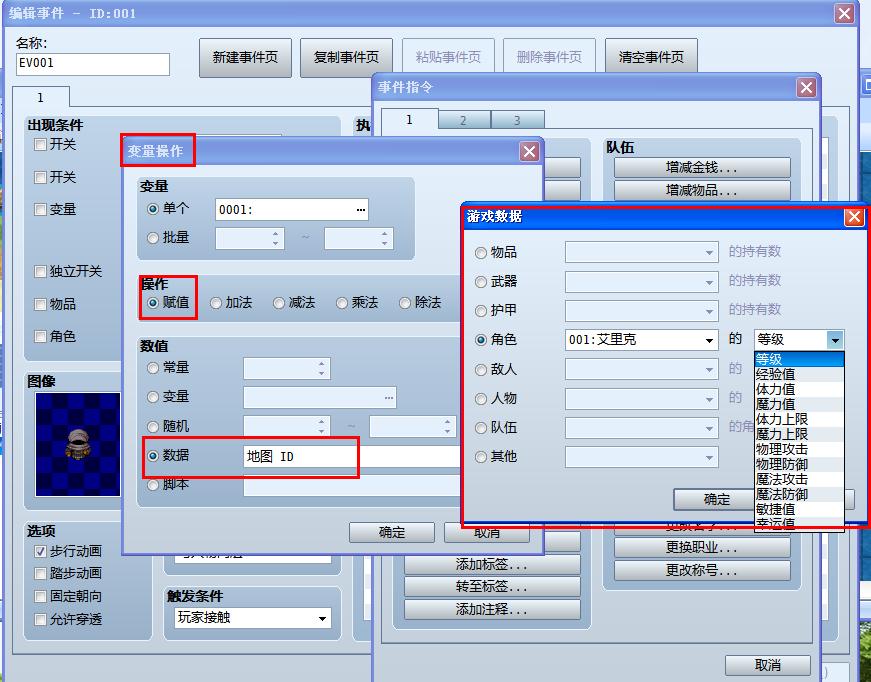Edit the 名称 field containing EV001

coord(93,64)
